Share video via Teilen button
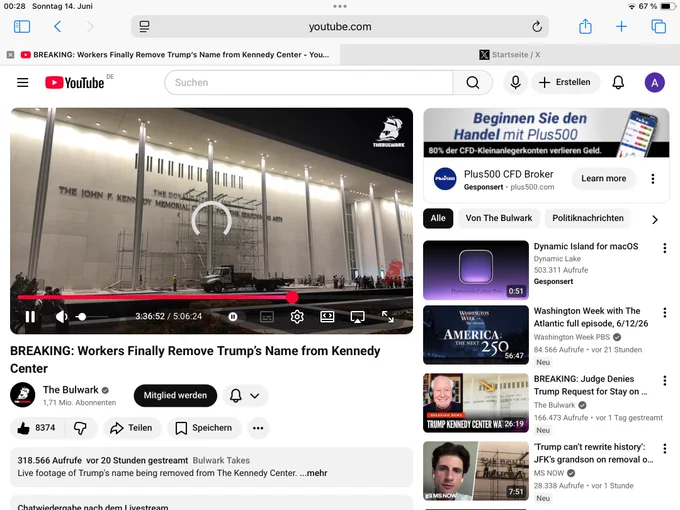 pos(131,428)
